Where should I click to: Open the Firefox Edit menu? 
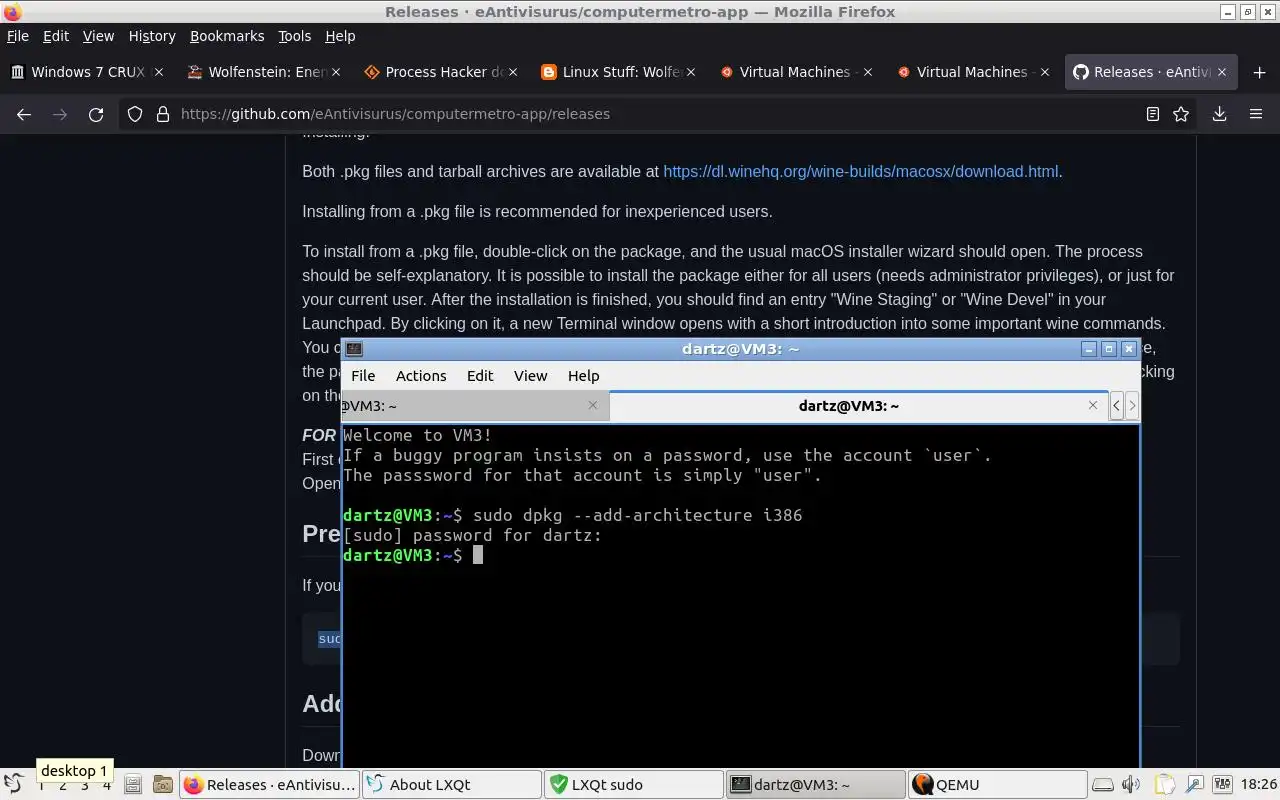[56, 36]
